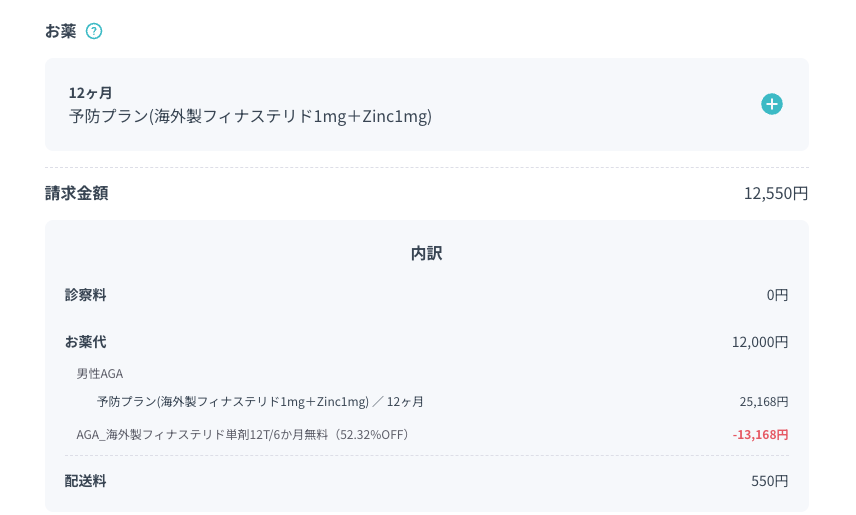Click the 12ヶ月 duration label
This screenshot has height=515, width=856.
coord(90,93)
